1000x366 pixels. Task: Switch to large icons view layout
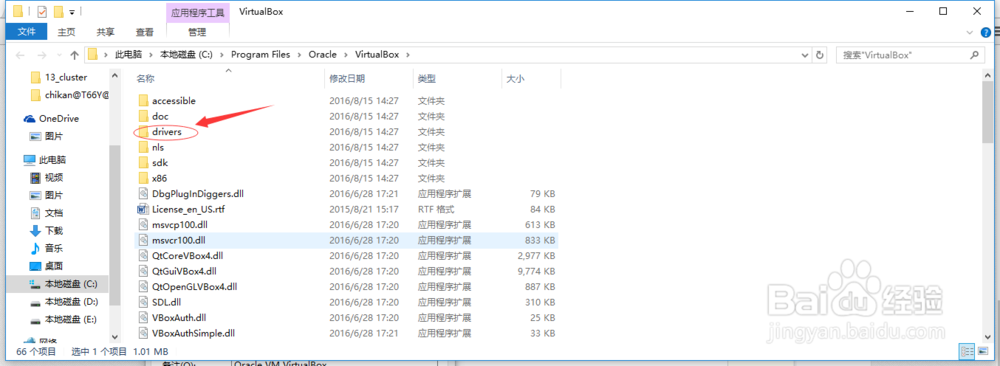[983, 351]
